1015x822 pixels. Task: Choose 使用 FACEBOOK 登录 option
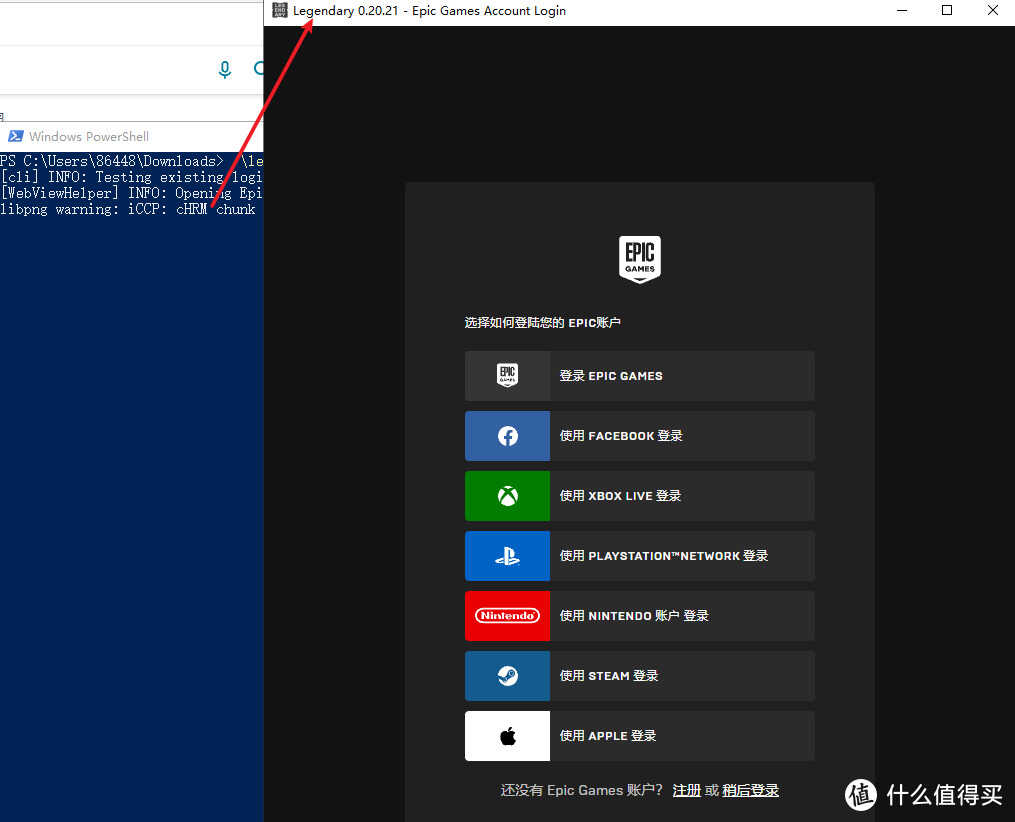(x=640, y=436)
